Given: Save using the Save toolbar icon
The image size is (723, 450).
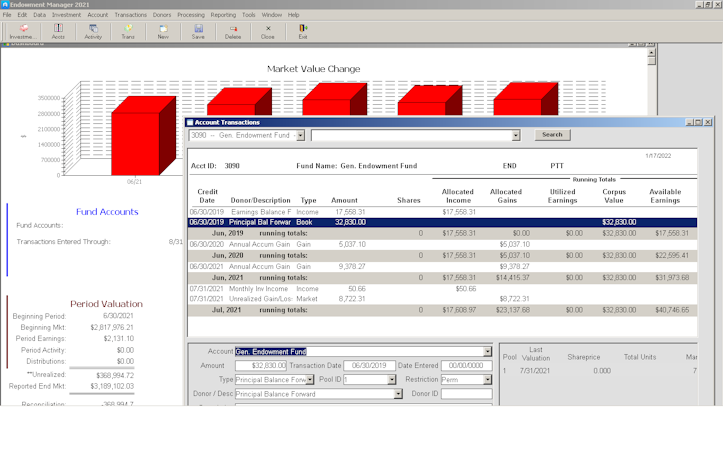Looking at the screenshot, I should tap(198, 31).
